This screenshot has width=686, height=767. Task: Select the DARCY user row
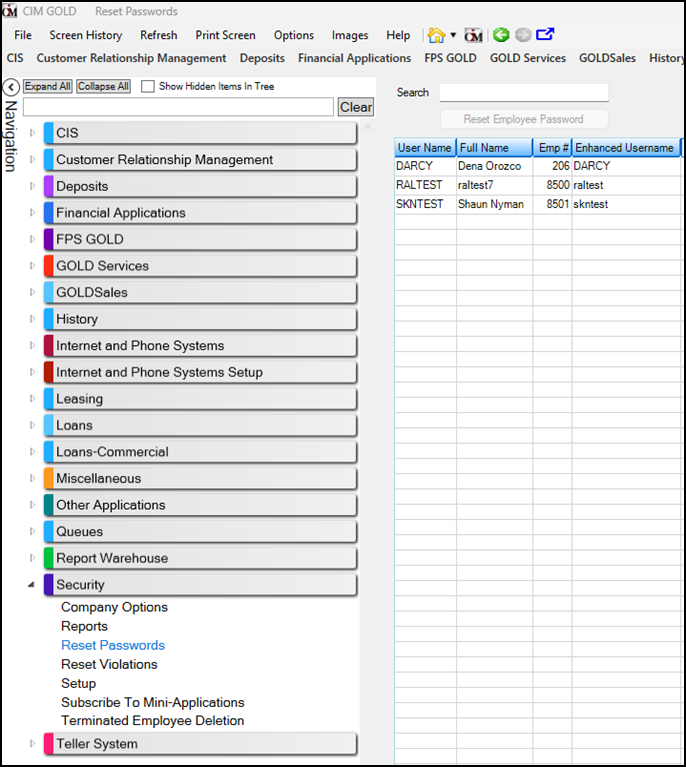537,166
